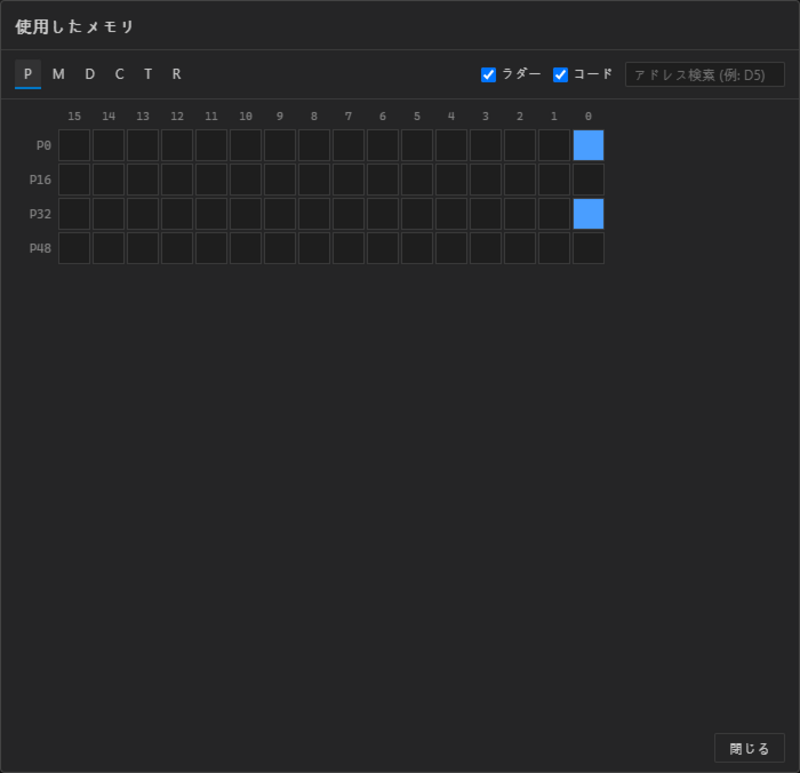The height and width of the screenshot is (773, 800).
Task: Click the P48 row bit 0 cell
Action: point(588,248)
